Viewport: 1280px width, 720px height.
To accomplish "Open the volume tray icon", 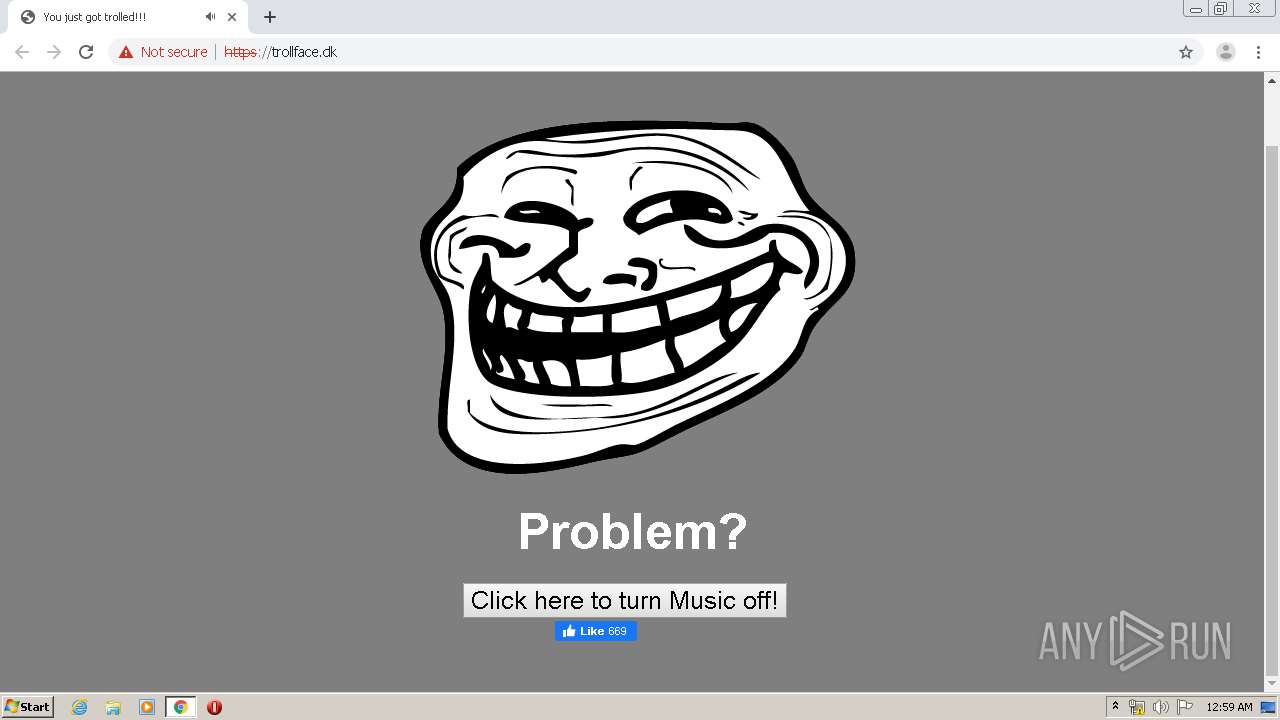I will (1161, 707).
